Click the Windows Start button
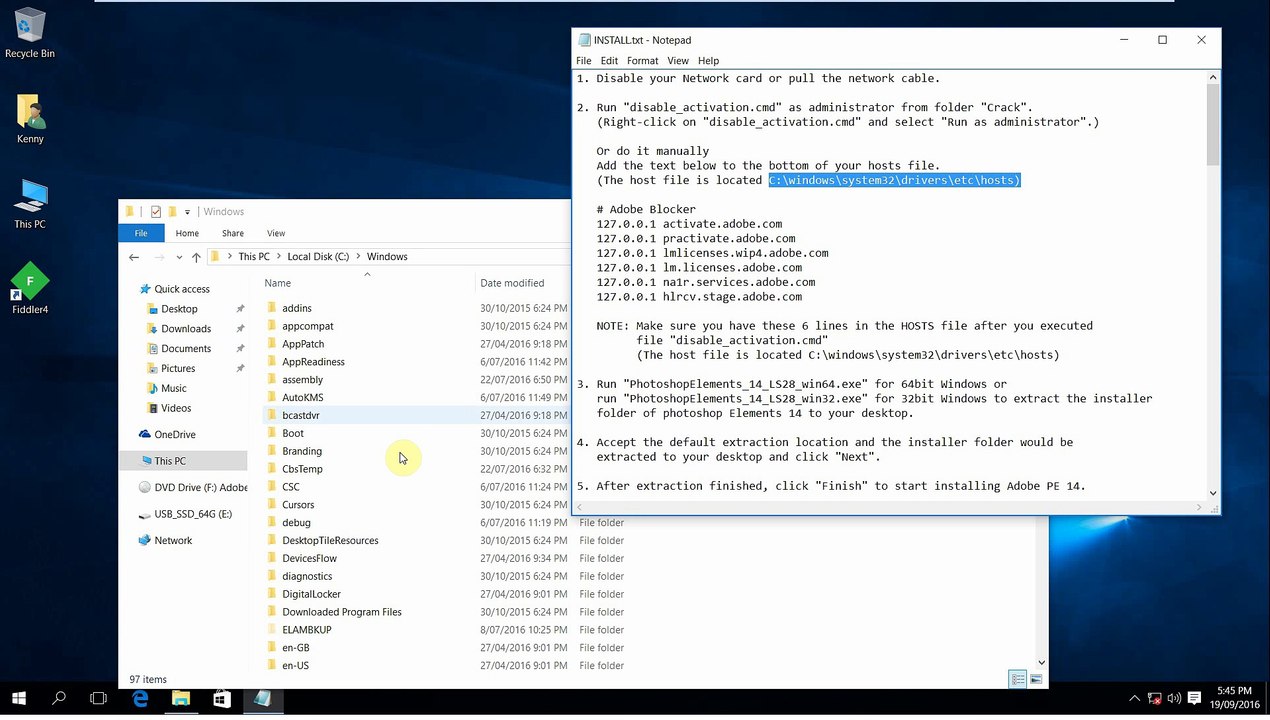Viewport: 1270px width, 720px height. pyautogui.click(x=19, y=699)
